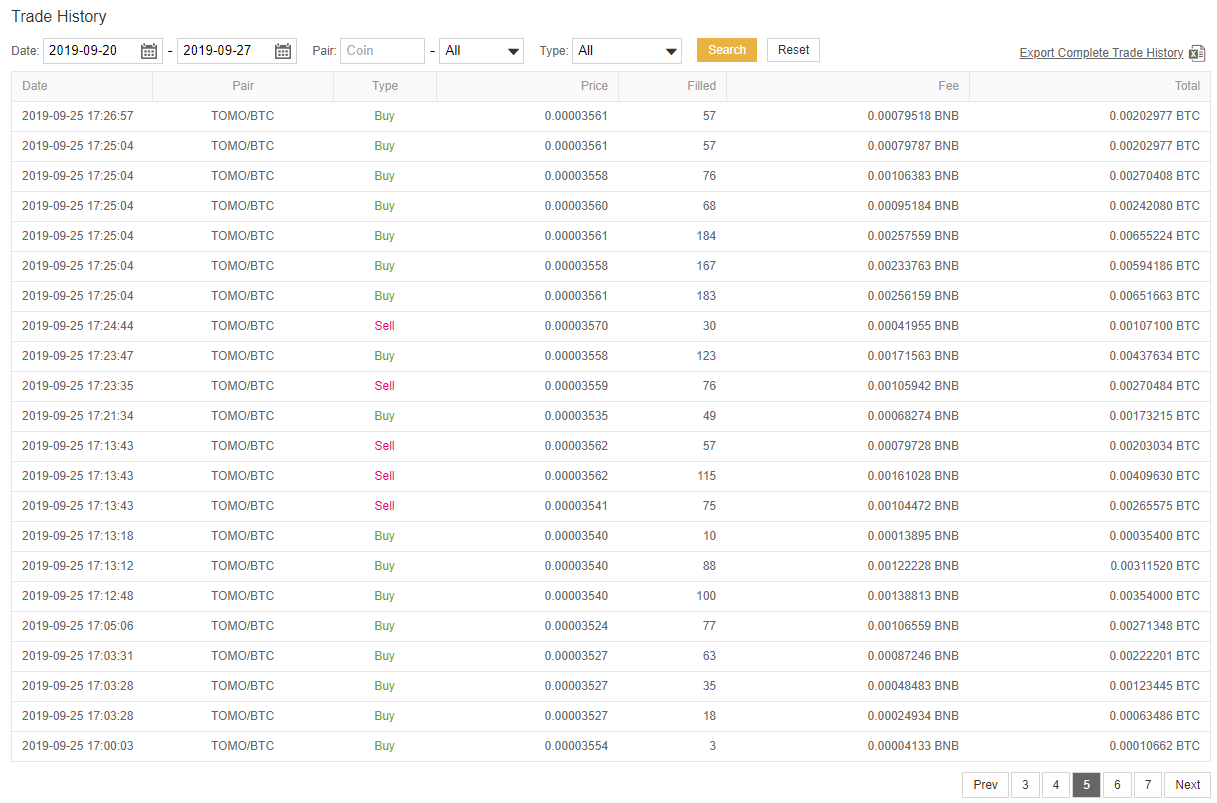The height and width of the screenshot is (803, 1217).
Task: Click the fee 0.00079518 BNB
Action: [913, 116]
